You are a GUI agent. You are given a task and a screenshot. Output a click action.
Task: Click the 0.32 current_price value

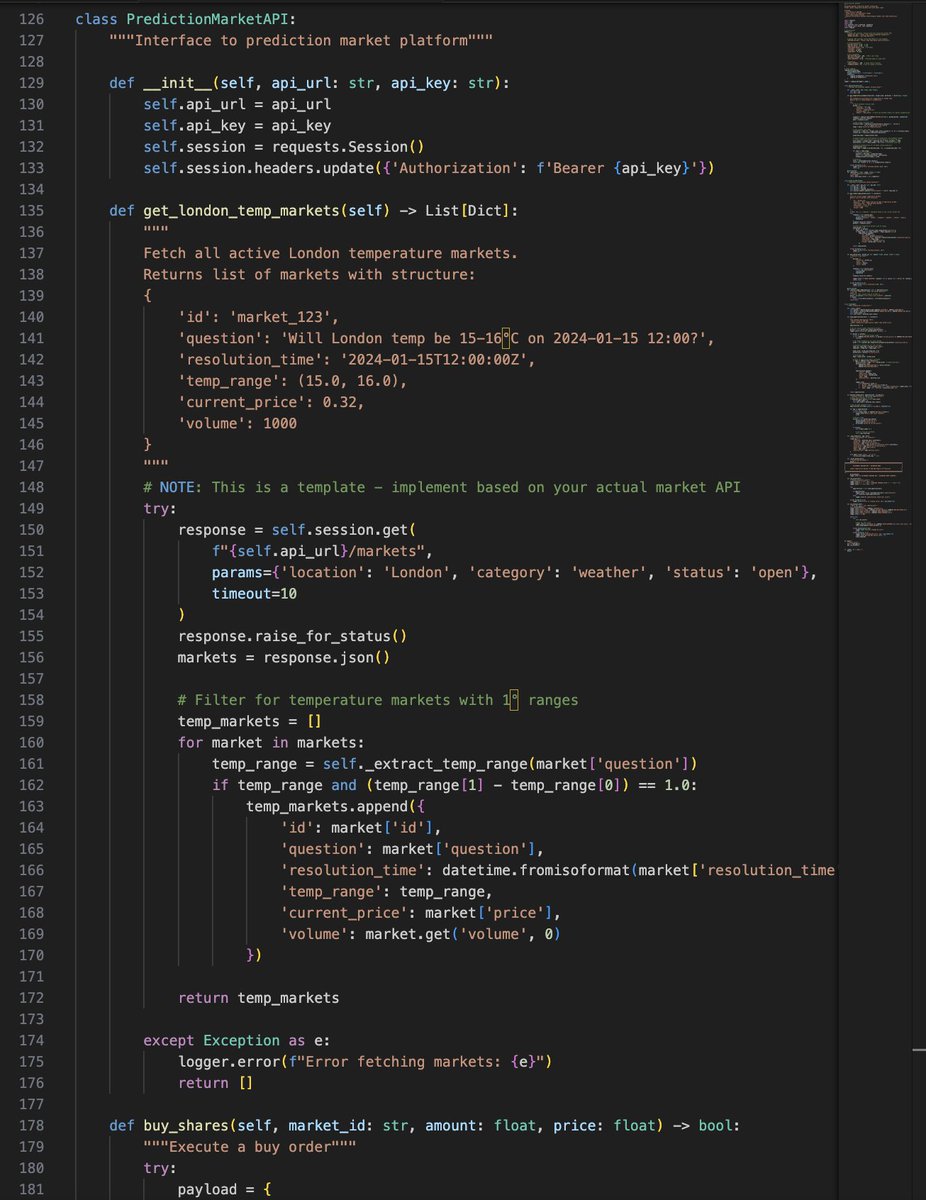(x=339, y=404)
